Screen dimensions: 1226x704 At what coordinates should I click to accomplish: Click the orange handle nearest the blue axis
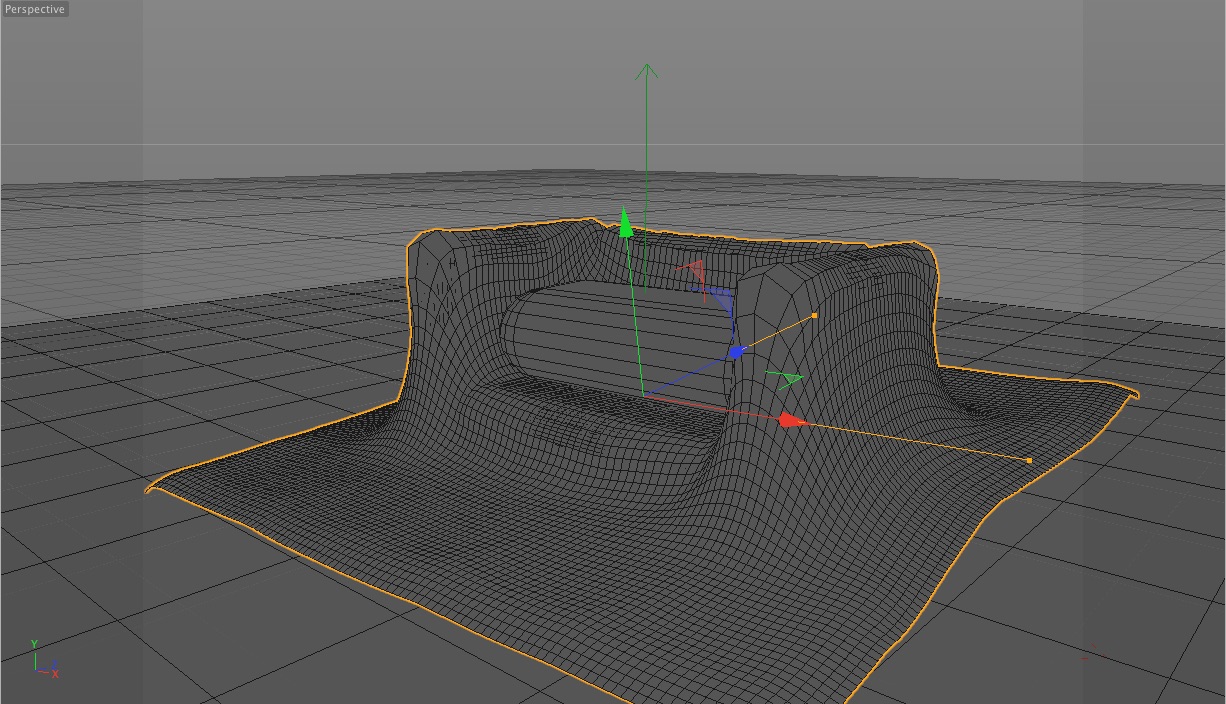pos(814,316)
